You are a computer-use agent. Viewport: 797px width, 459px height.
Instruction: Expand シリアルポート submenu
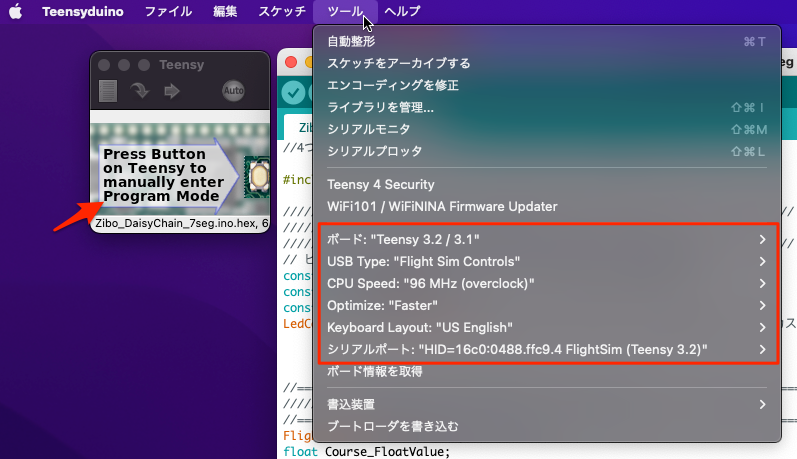[x=547, y=350]
